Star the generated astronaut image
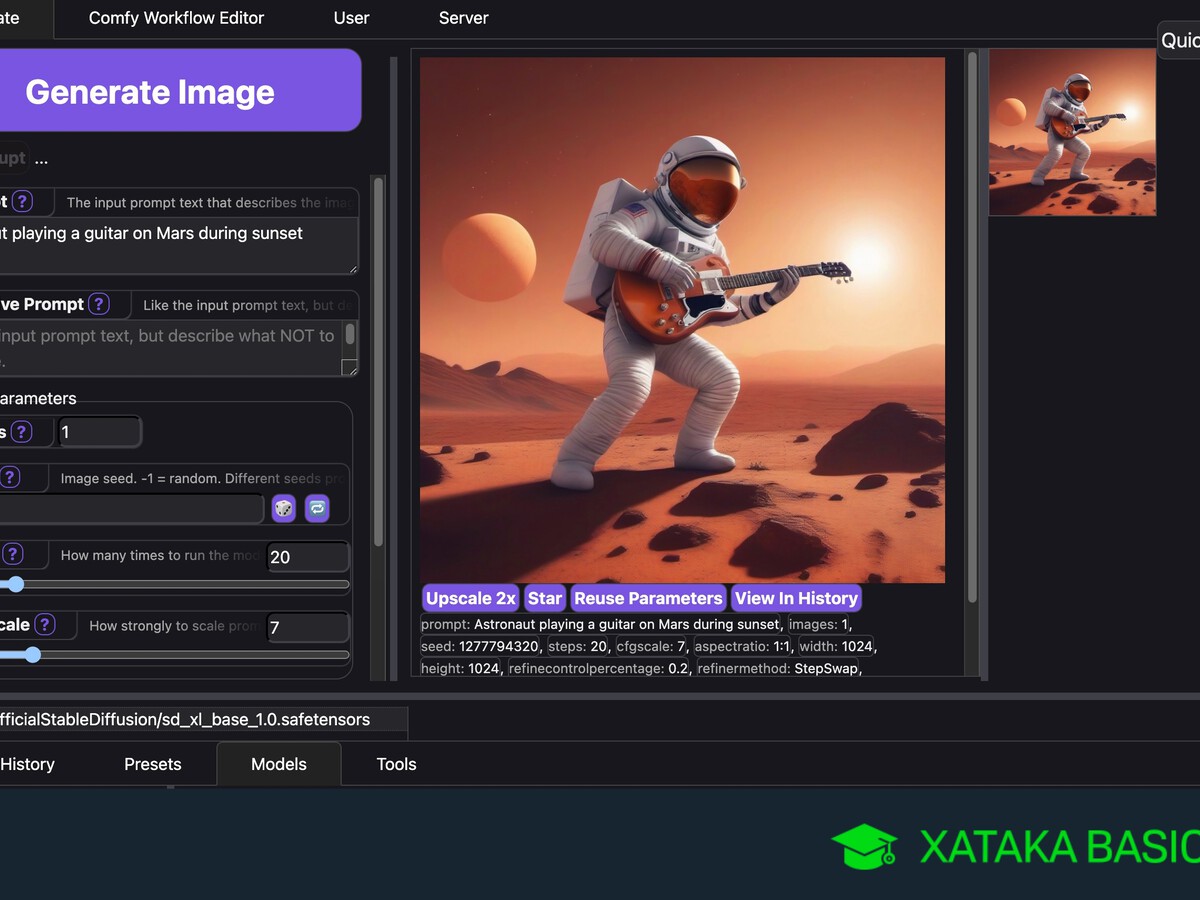The image size is (1200, 900). point(545,598)
